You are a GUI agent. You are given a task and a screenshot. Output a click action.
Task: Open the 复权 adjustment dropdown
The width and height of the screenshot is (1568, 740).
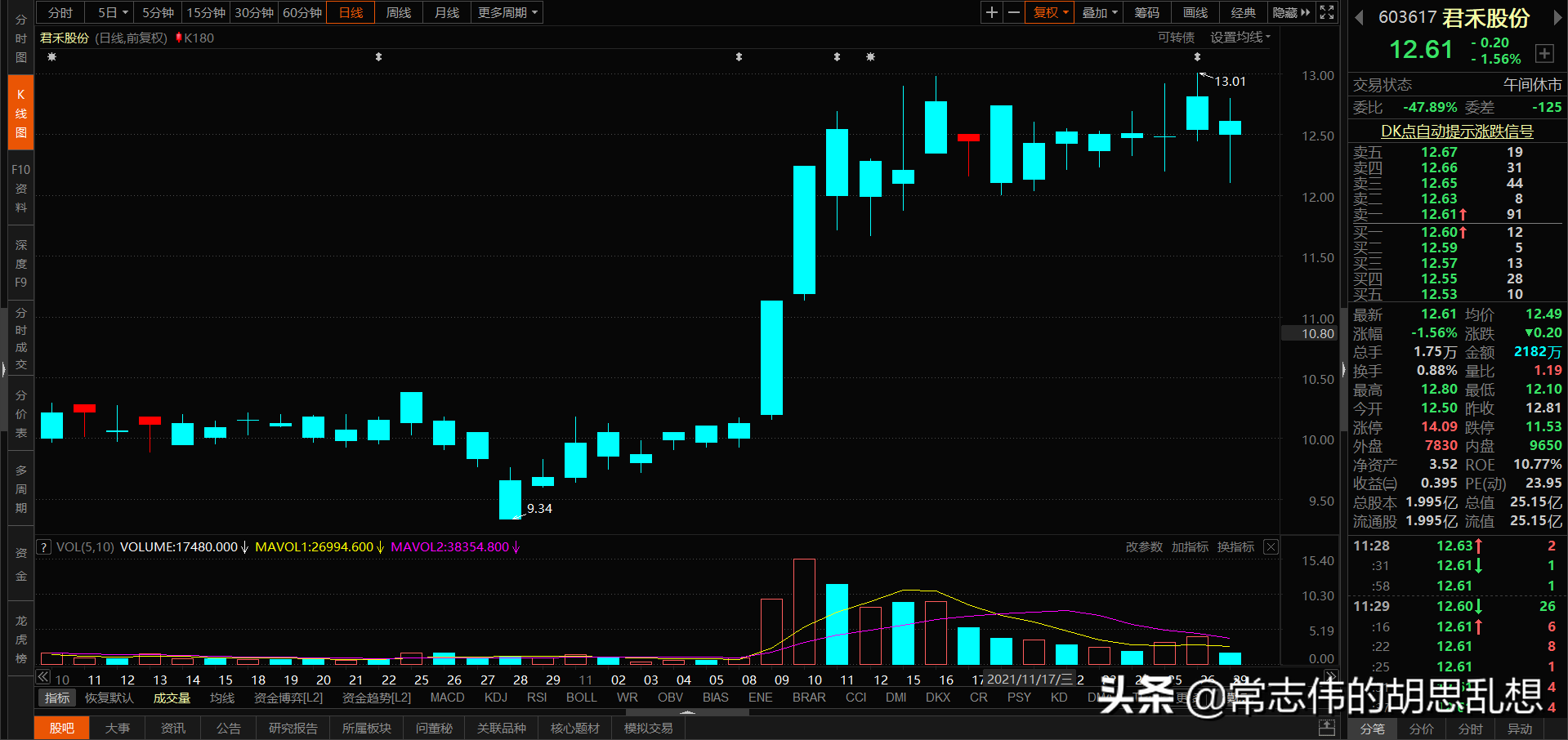[1048, 12]
